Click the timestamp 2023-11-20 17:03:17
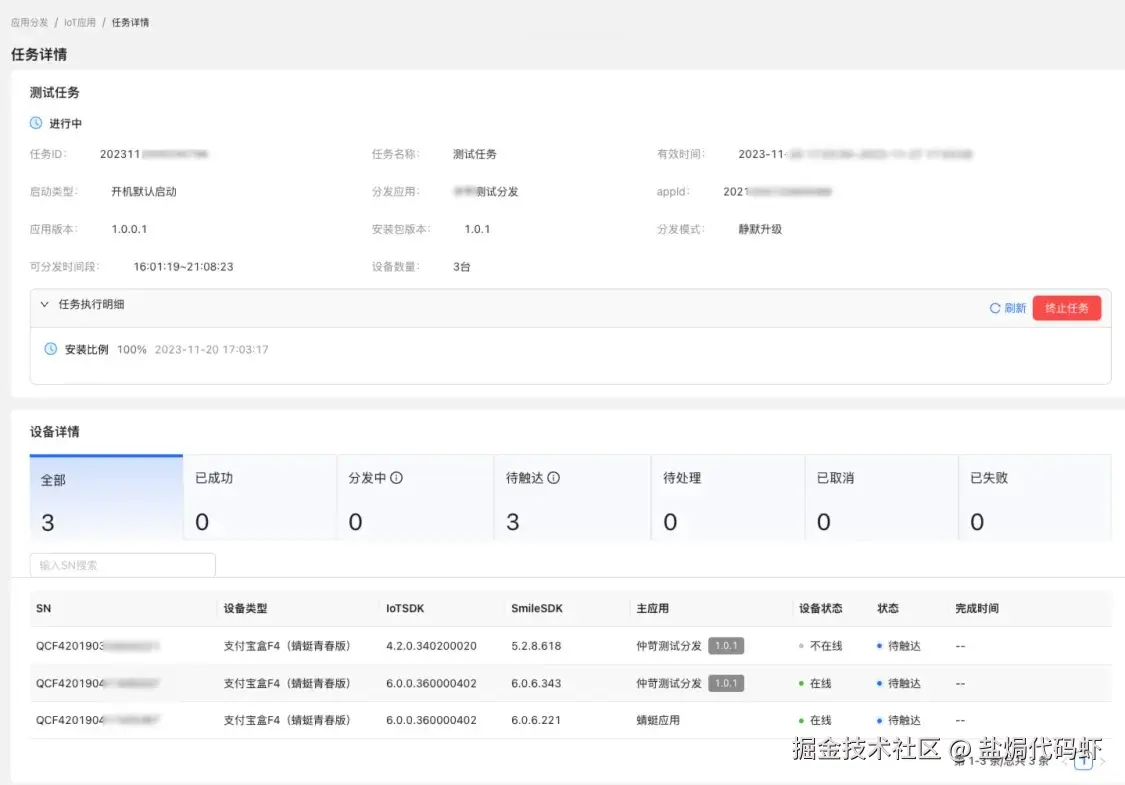The width and height of the screenshot is (1125, 785). [x=212, y=349]
